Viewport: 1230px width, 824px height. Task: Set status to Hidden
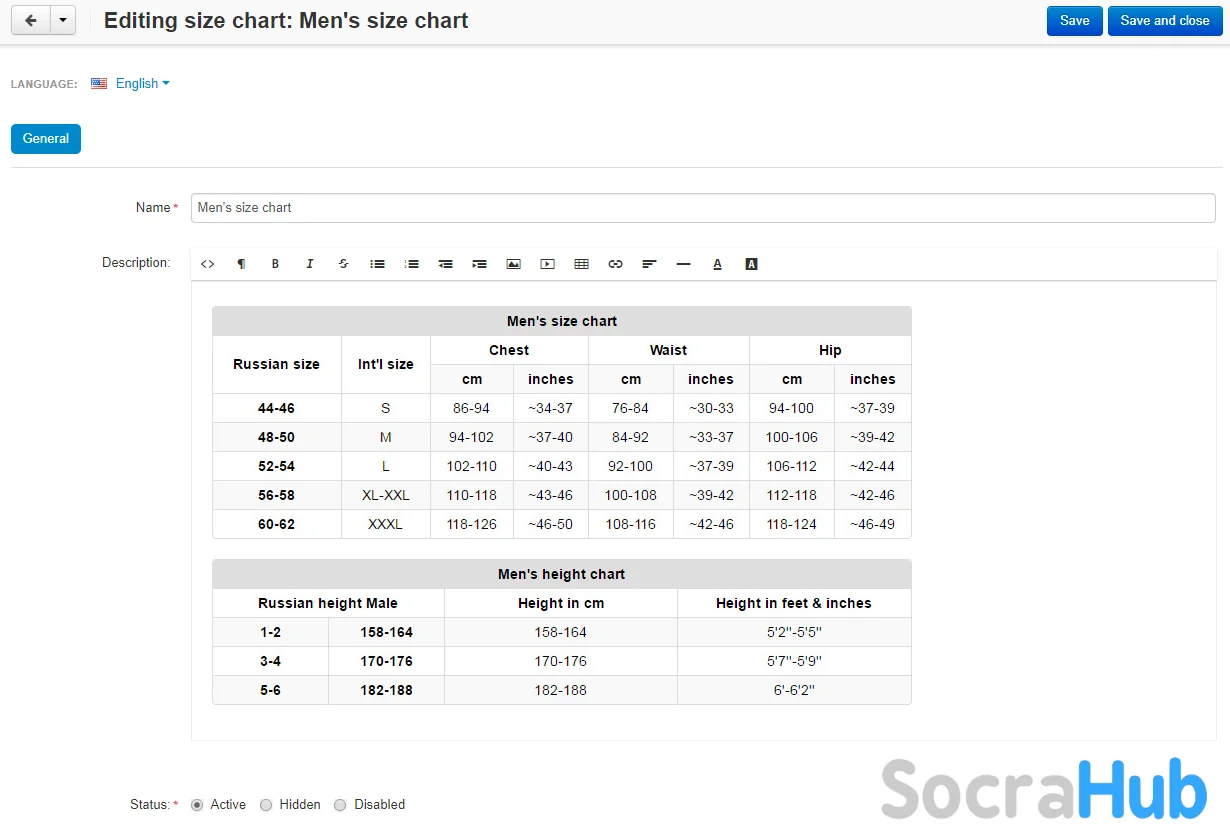[266, 805]
